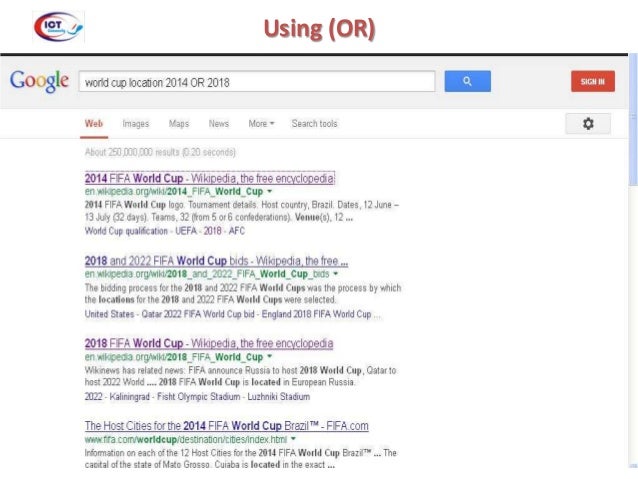The image size is (638, 479).
Task: Open the settings gear menu
Action: click(x=588, y=123)
